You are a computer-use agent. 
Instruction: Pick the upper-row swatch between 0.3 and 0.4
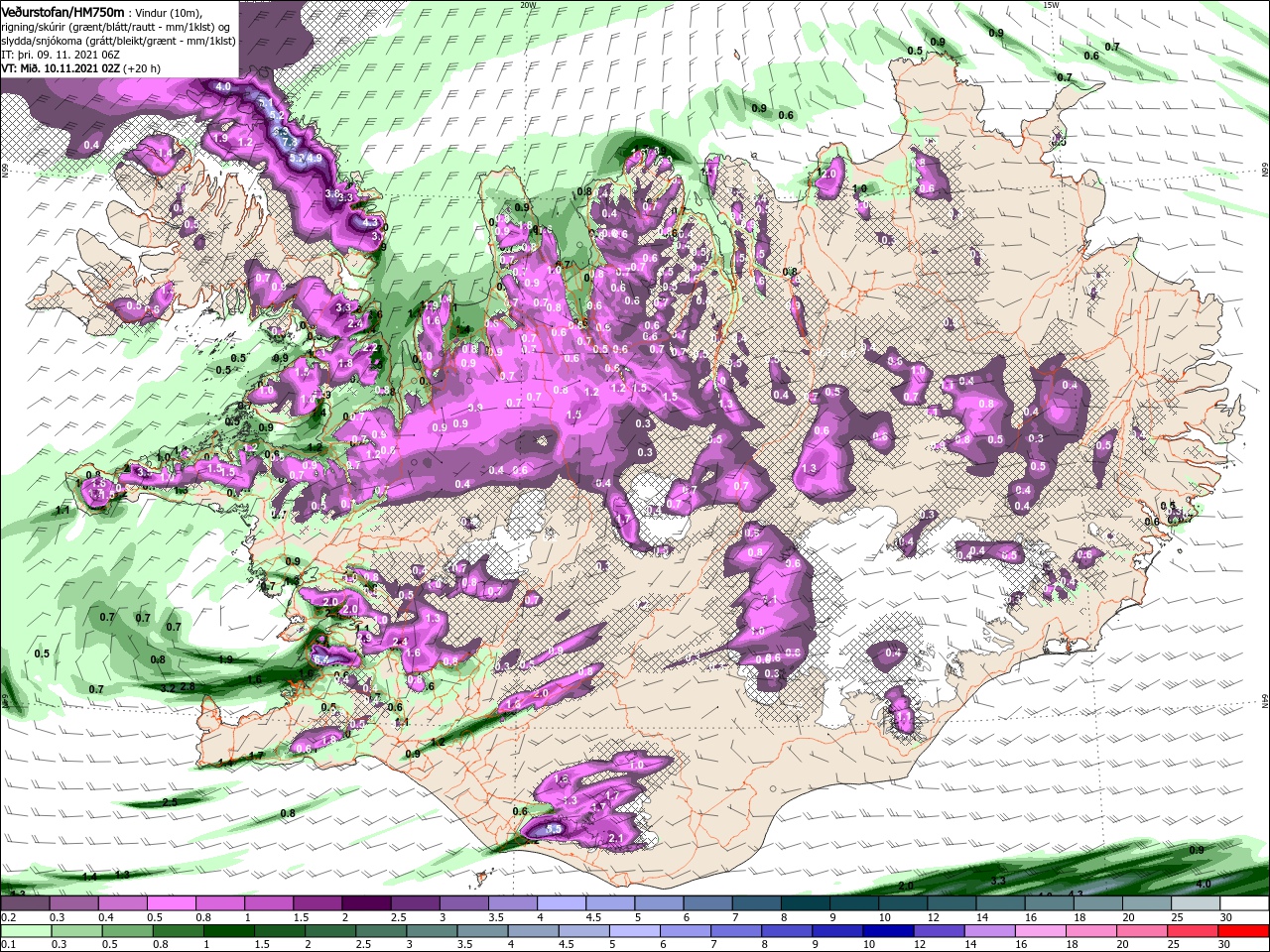(x=72, y=903)
